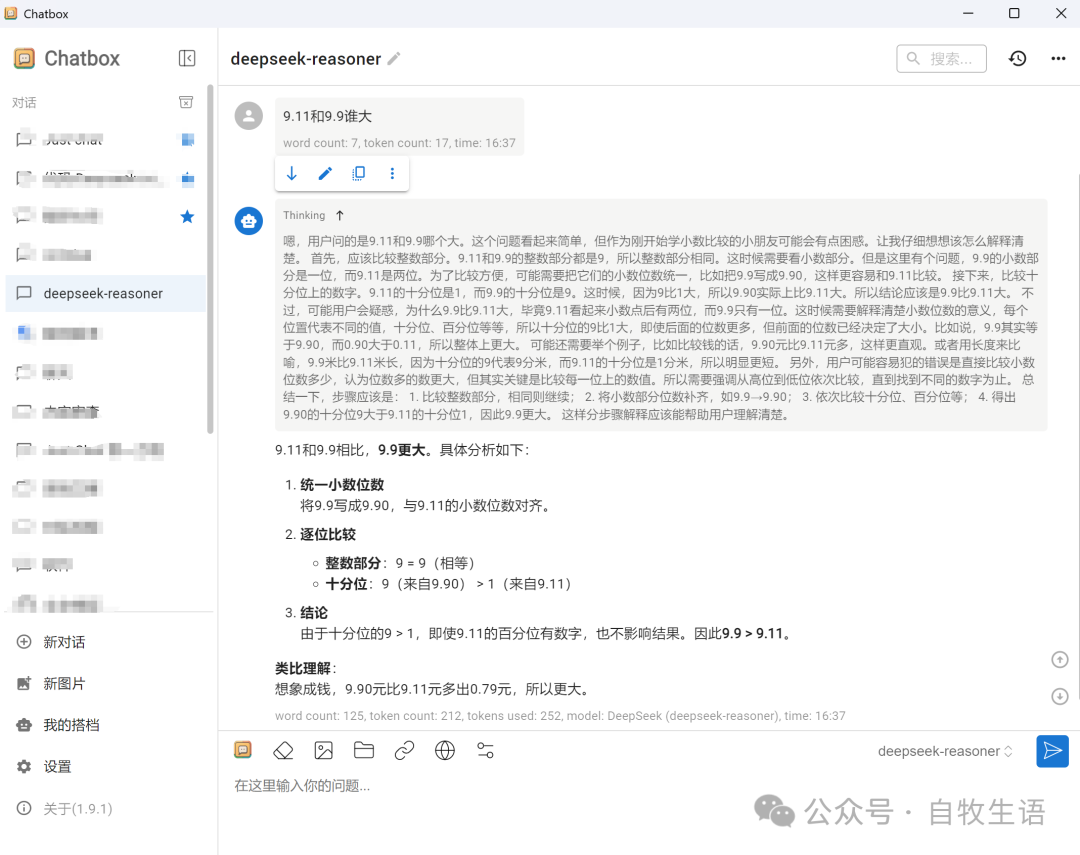The image size is (1080, 855).
Task: Click the first blurred conversation in list
Action: point(106,140)
